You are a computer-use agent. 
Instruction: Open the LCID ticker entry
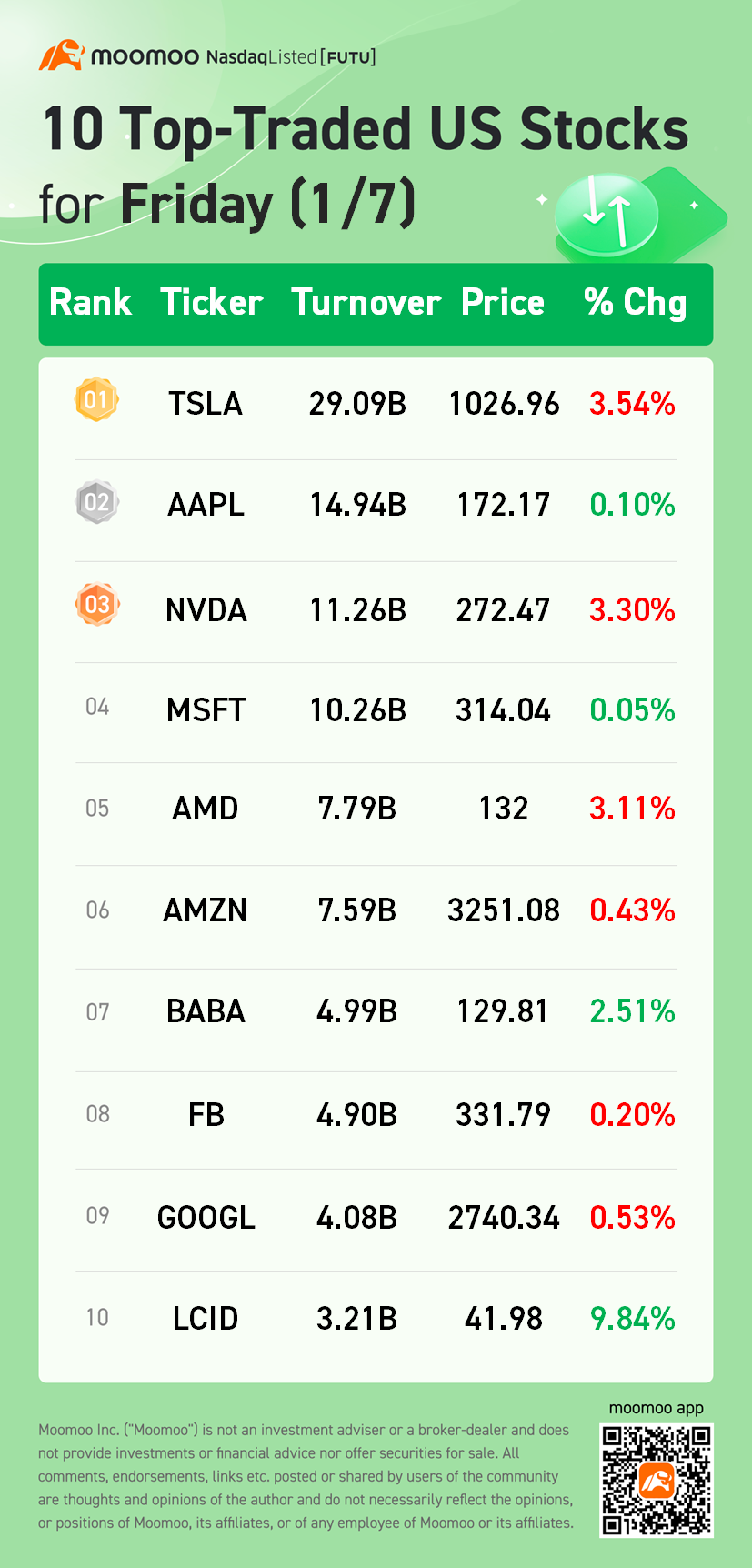206,1318
